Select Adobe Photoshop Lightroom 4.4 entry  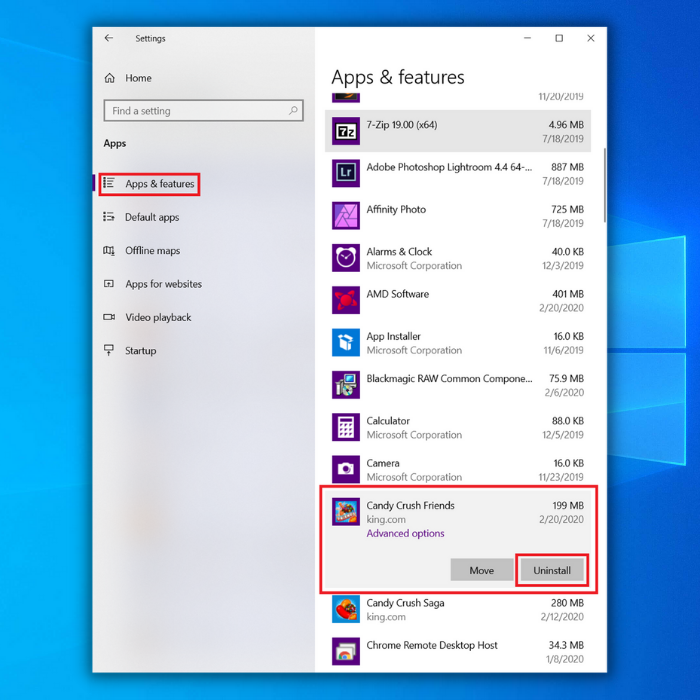point(458,173)
